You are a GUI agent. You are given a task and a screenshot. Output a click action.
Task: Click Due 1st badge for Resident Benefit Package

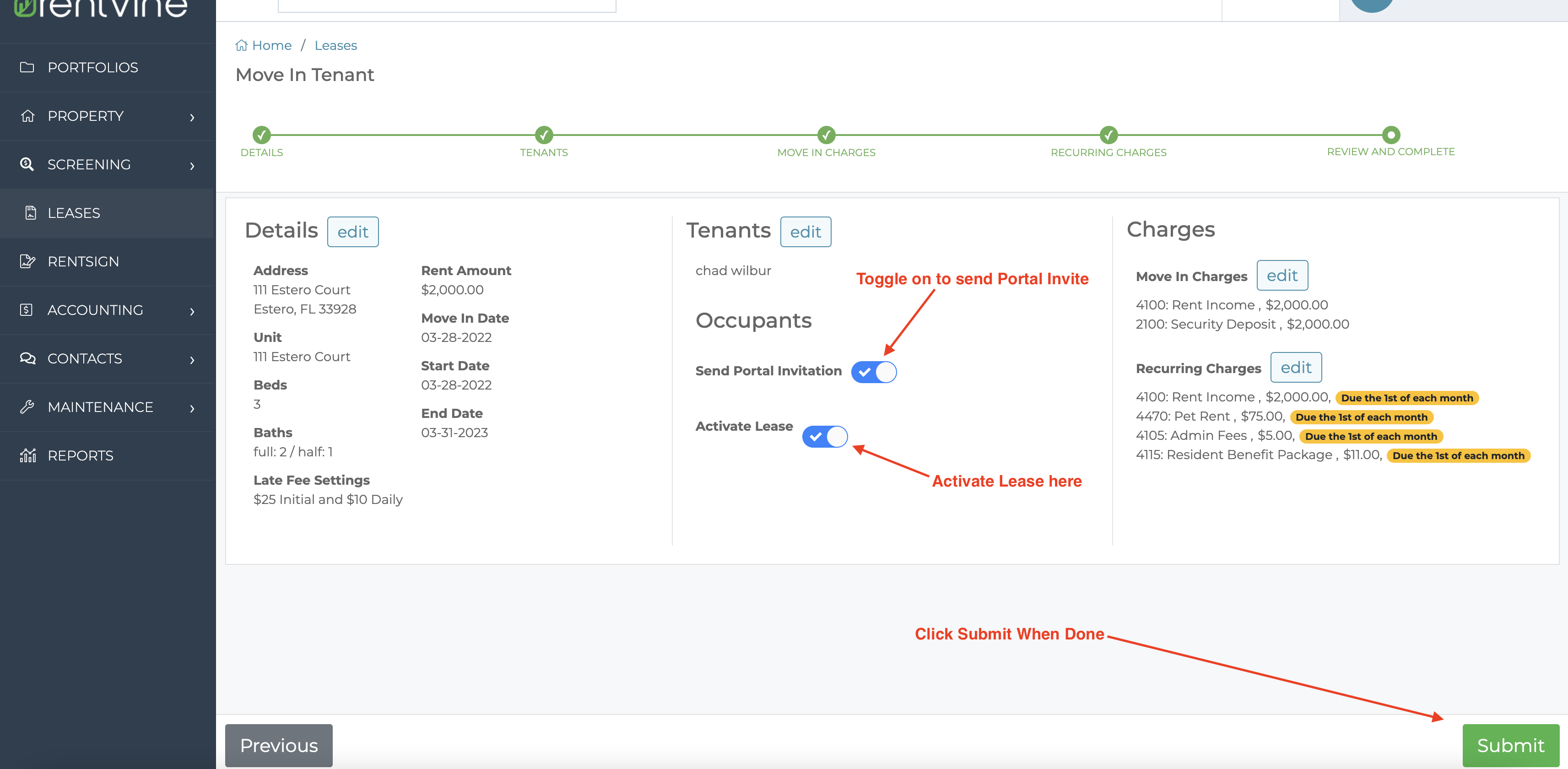tap(1458, 455)
